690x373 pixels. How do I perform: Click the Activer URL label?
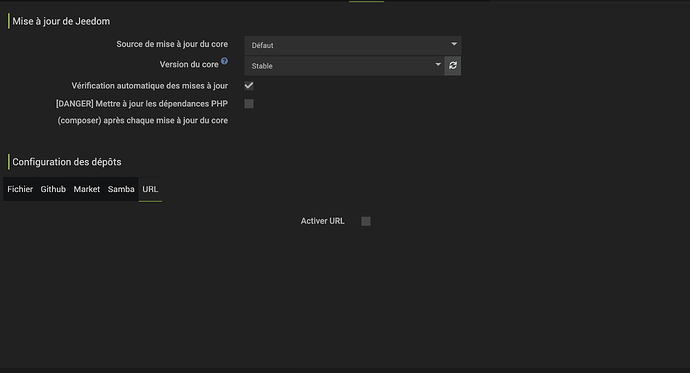click(322, 221)
